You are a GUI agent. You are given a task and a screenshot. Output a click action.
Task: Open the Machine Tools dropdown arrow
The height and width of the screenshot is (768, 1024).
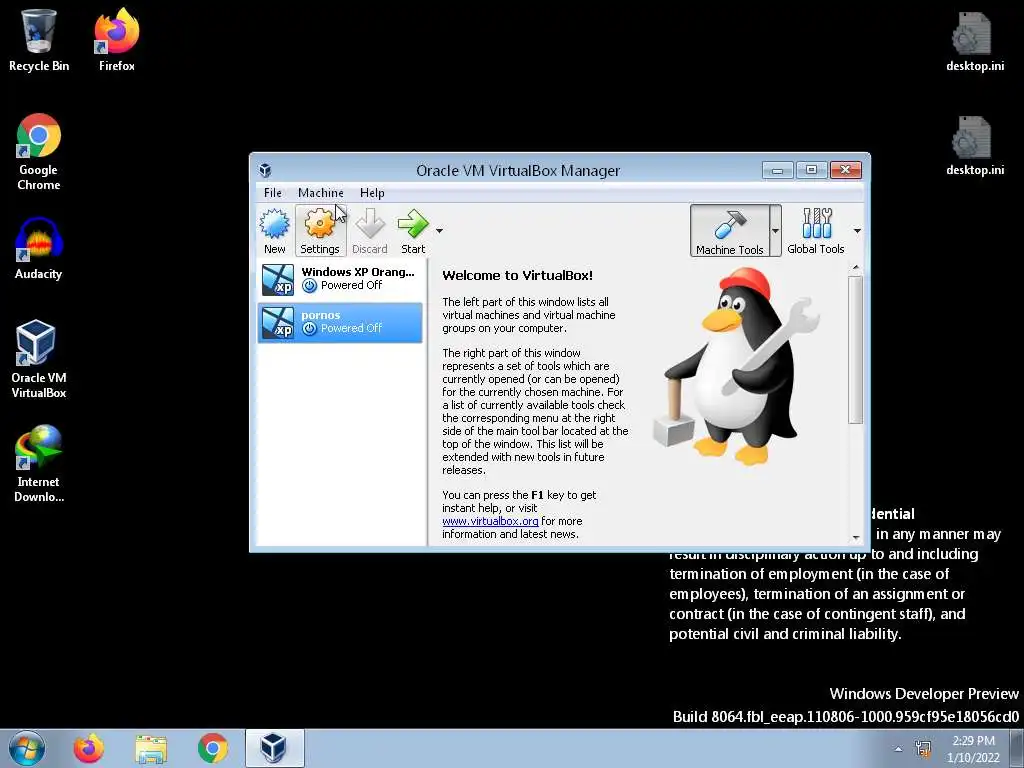point(775,231)
